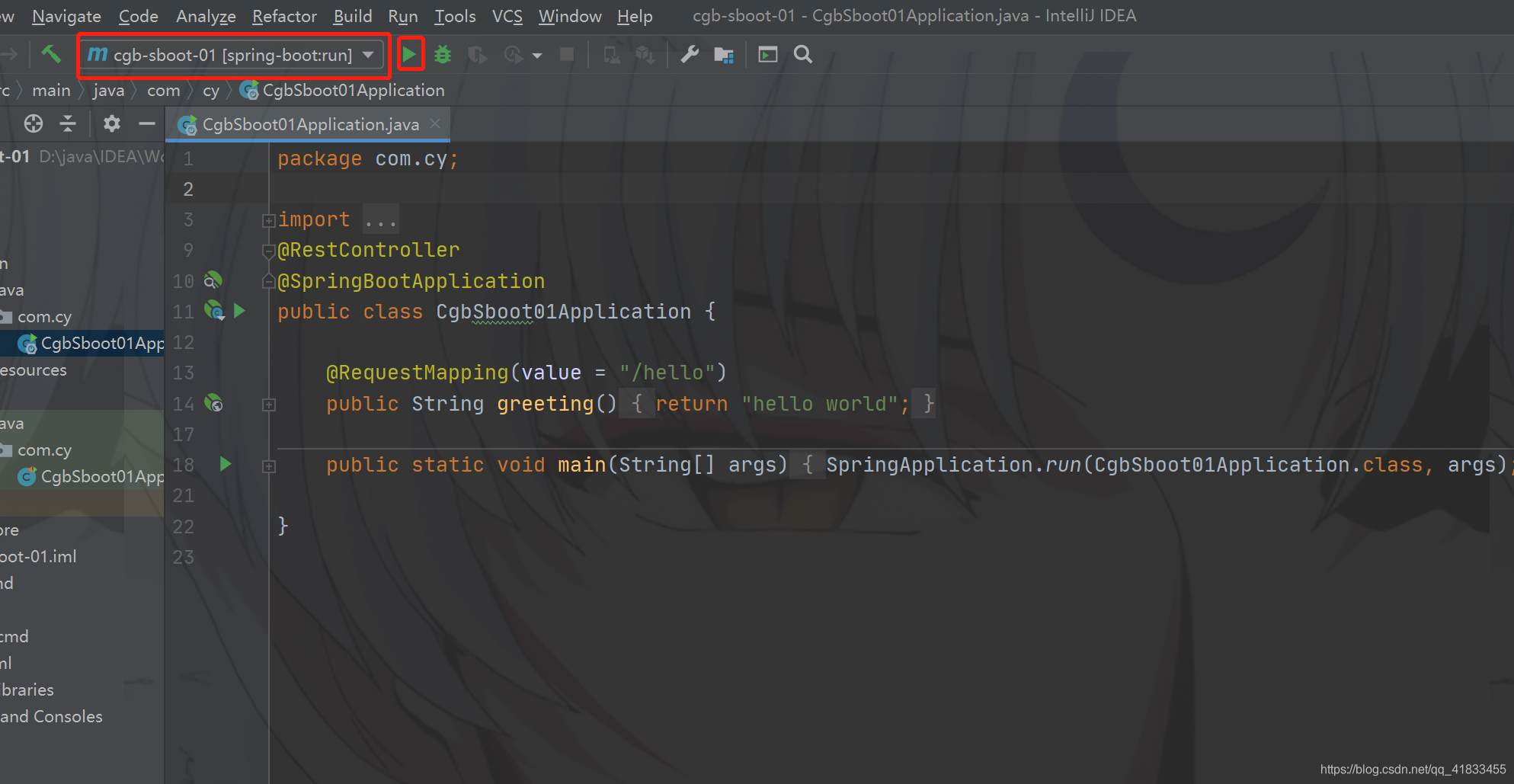
Task: Collapse the fold marker at @SpringBootApplication
Action: tap(268, 281)
